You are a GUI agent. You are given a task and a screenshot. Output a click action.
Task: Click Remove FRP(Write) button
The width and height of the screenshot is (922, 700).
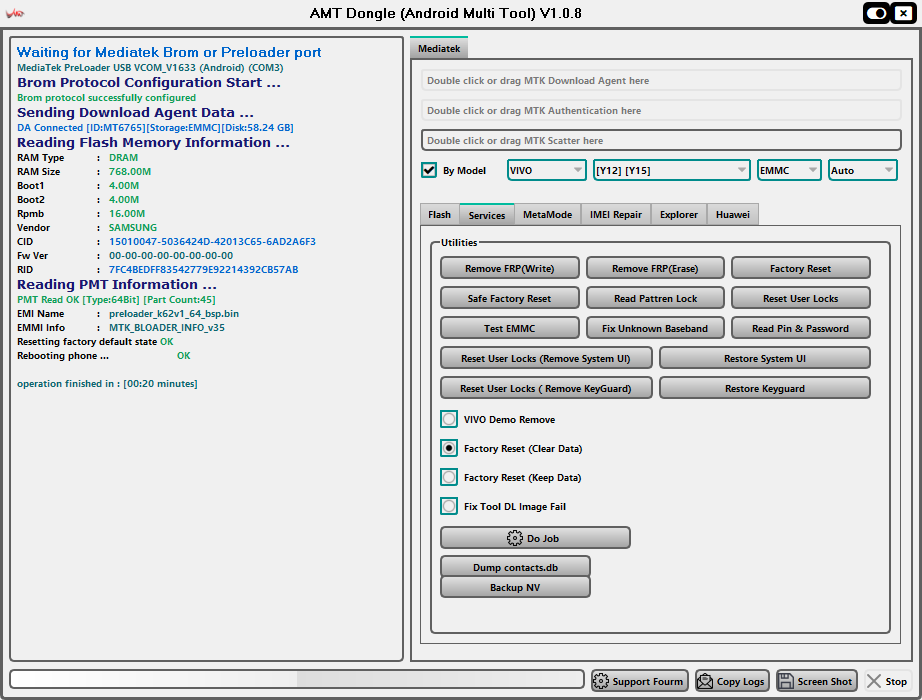[509, 268]
